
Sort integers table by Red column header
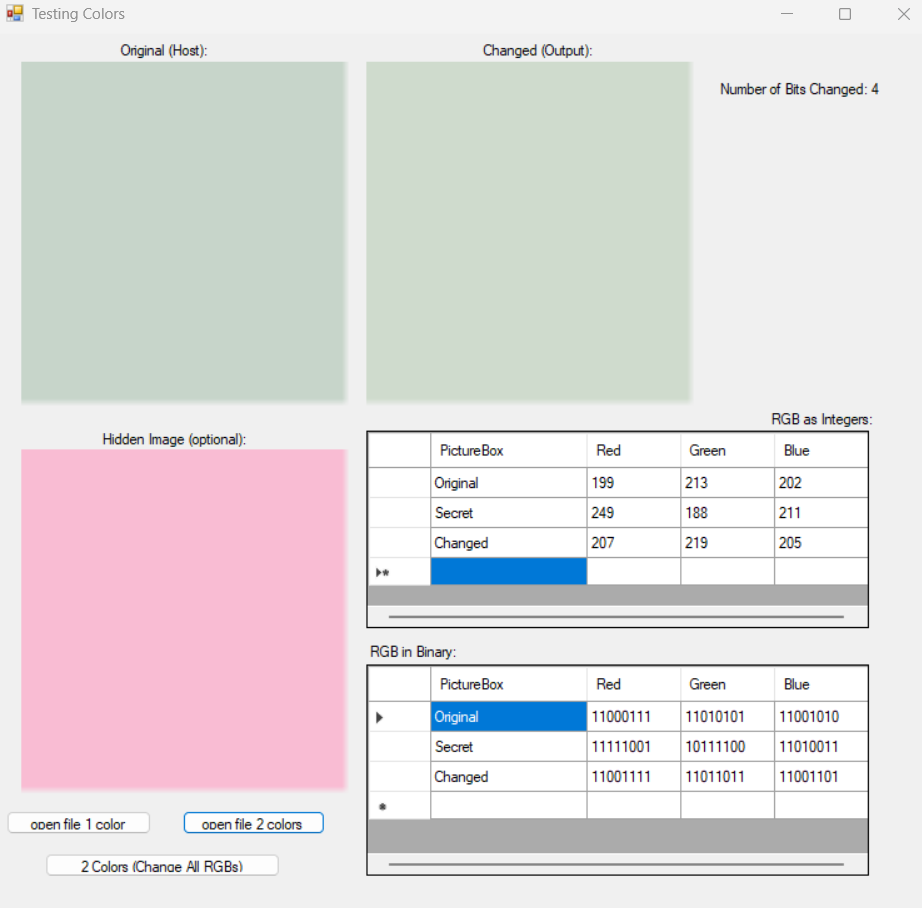(633, 450)
